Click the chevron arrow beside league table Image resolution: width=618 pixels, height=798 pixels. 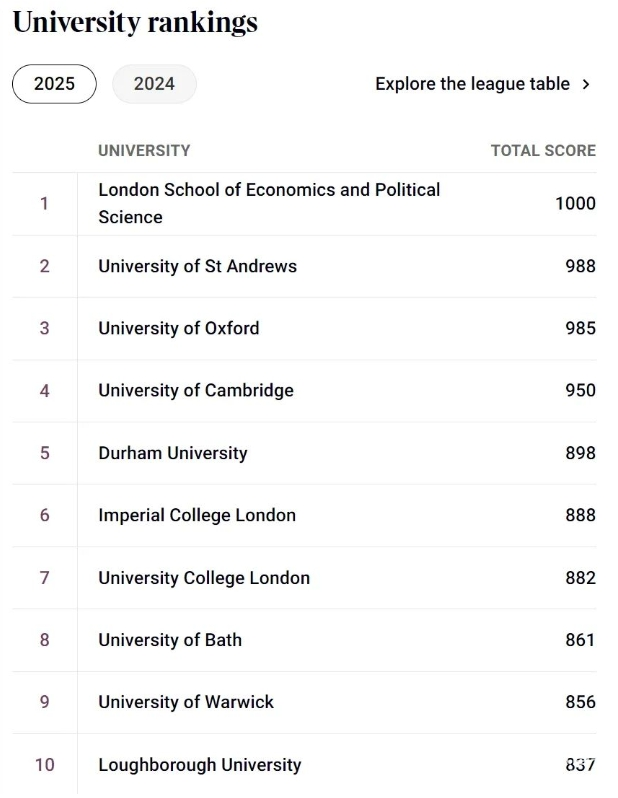[x=586, y=84]
